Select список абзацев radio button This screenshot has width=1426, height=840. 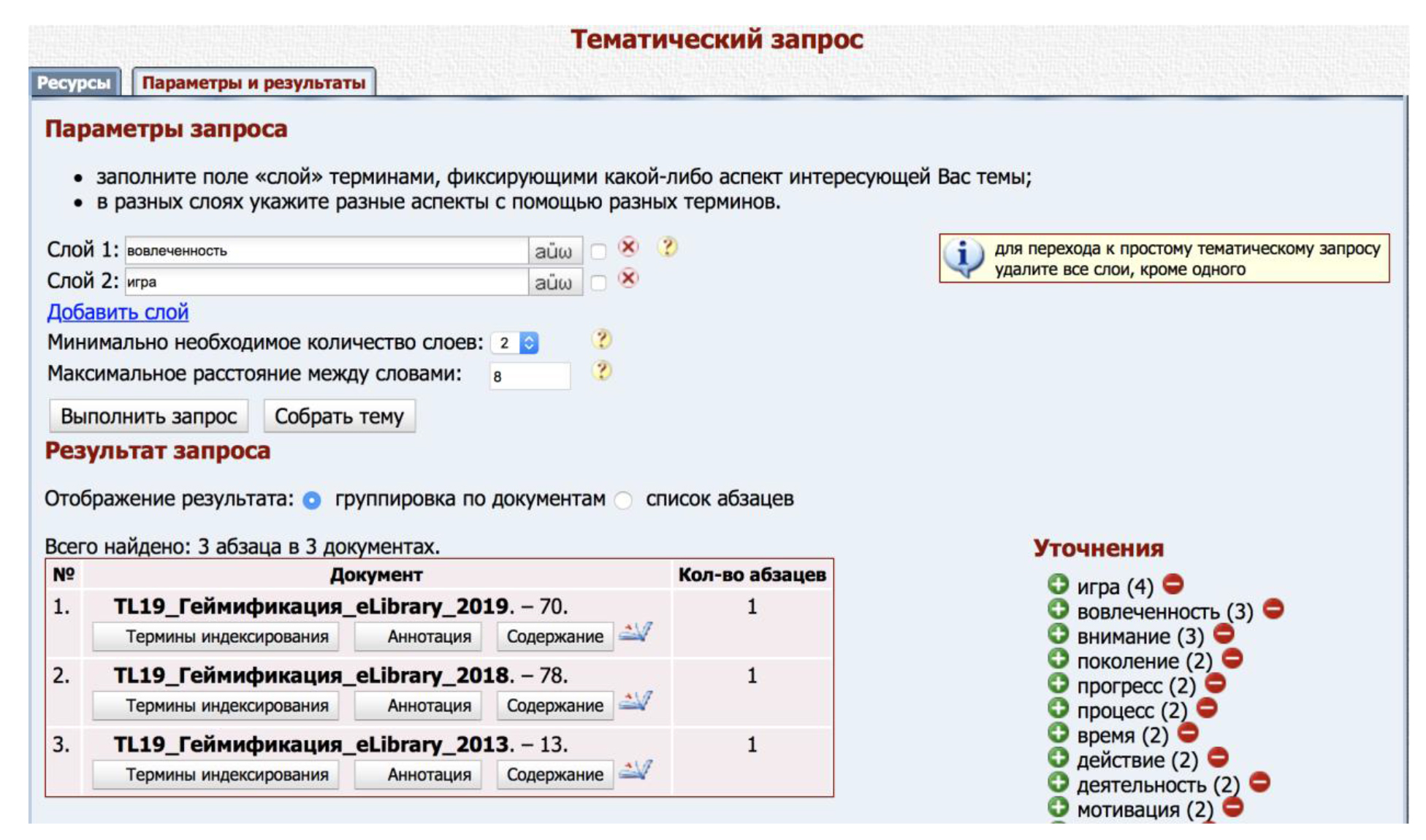pyautogui.click(x=623, y=500)
